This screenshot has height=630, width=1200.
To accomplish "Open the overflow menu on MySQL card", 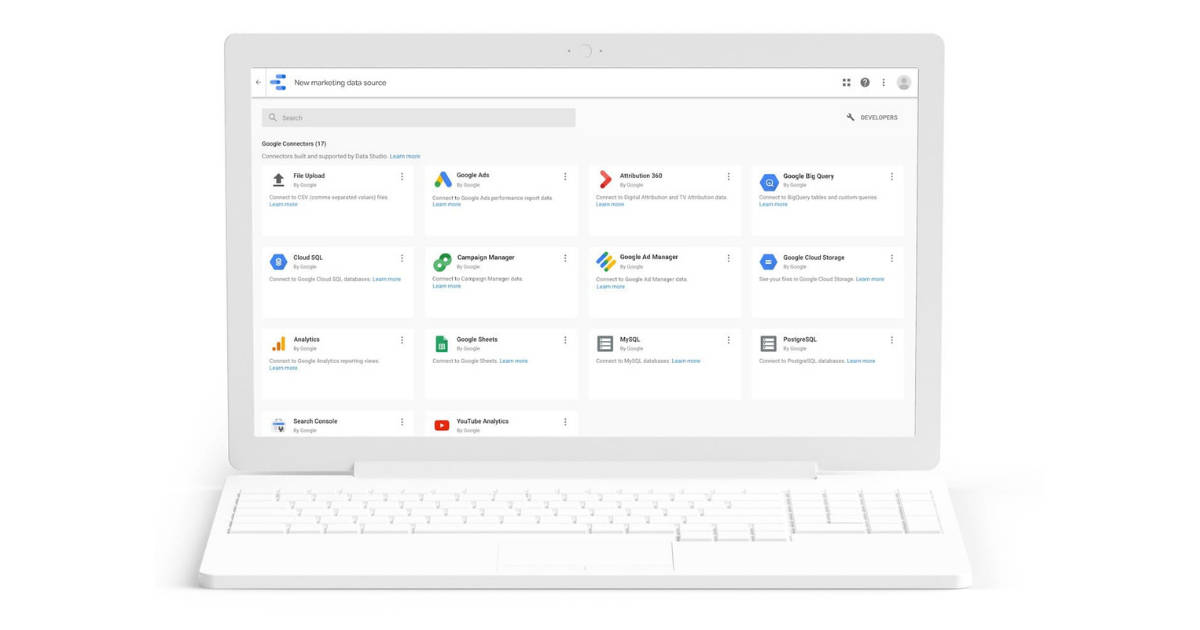I will pos(728,338).
